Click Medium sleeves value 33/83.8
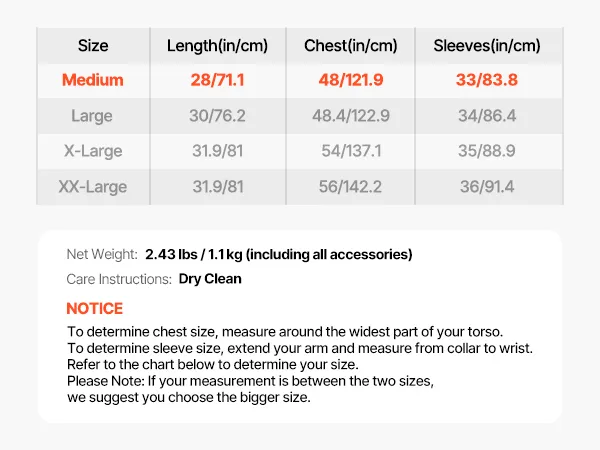Image resolution: width=600 pixels, height=450 pixels. [487, 80]
